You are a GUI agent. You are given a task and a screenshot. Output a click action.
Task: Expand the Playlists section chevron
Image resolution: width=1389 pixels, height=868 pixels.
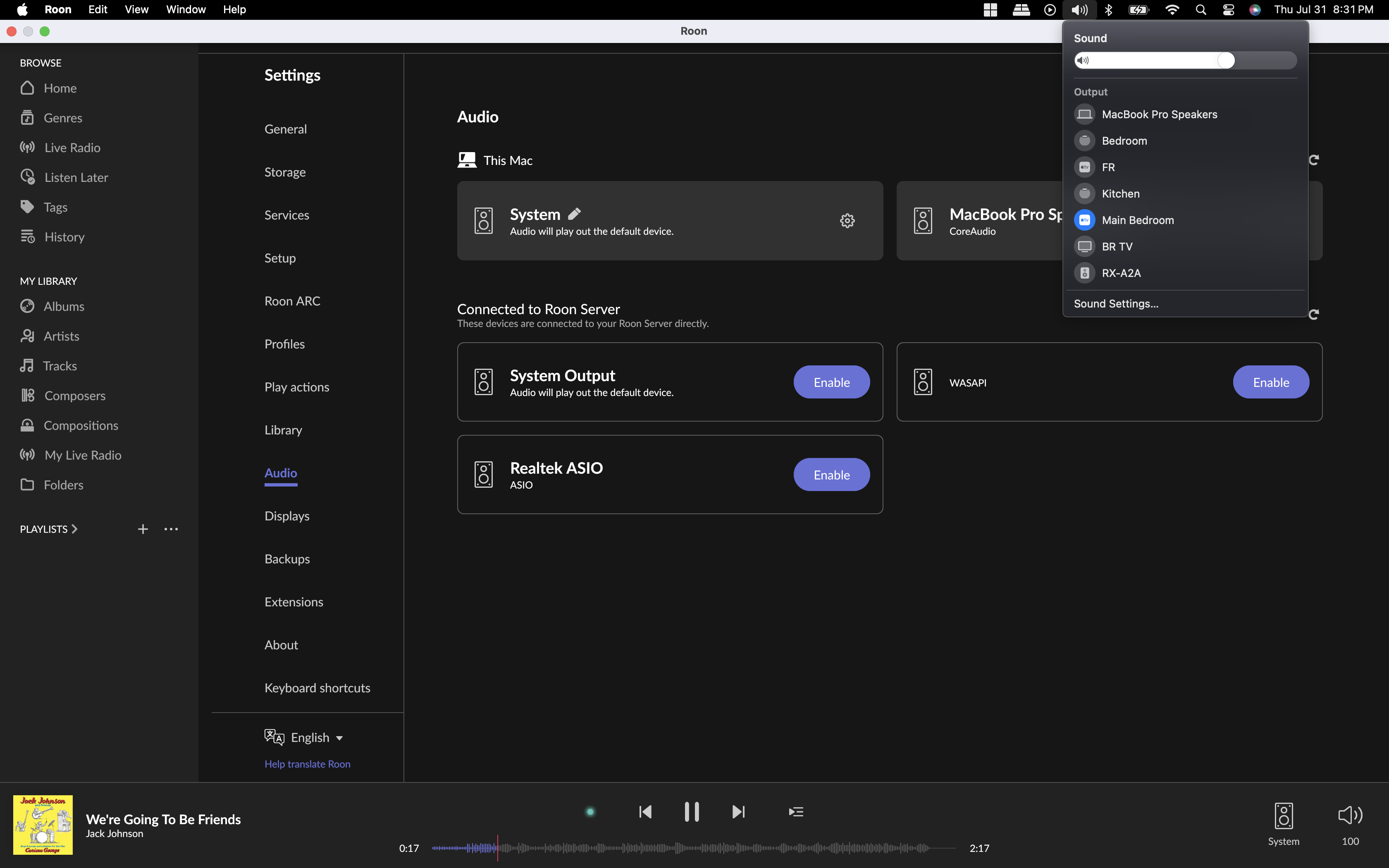coord(74,529)
